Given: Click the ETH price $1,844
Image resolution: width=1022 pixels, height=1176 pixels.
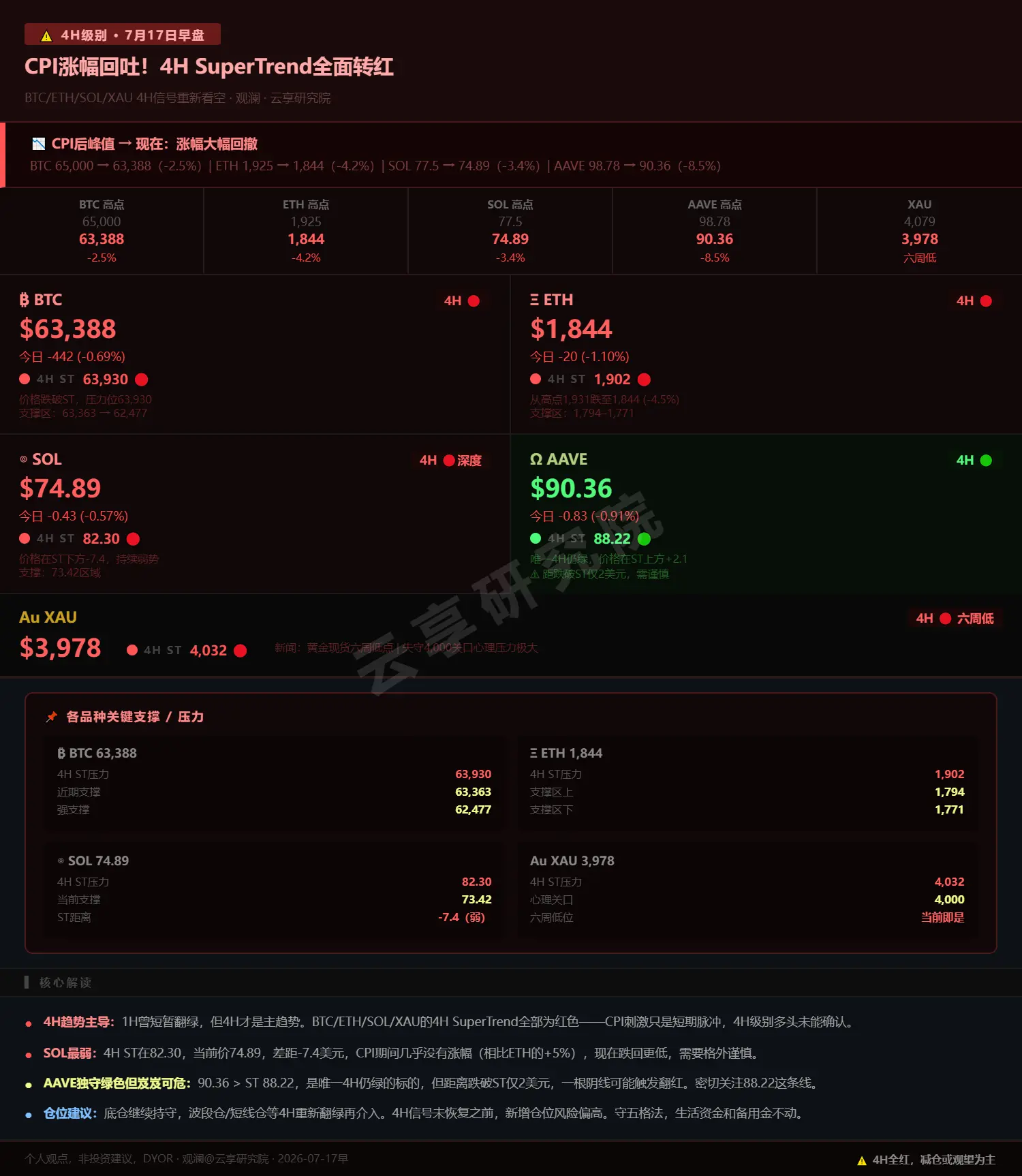Looking at the screenshot, I should click(x=571, y=329).
